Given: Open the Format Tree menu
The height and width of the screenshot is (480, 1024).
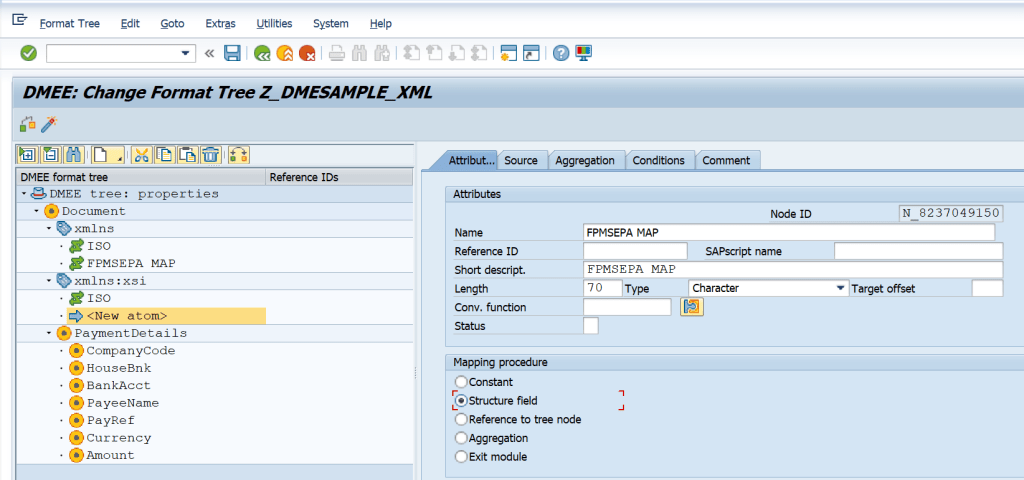Looking at the screenshot, I should click(x=70, y=24).
